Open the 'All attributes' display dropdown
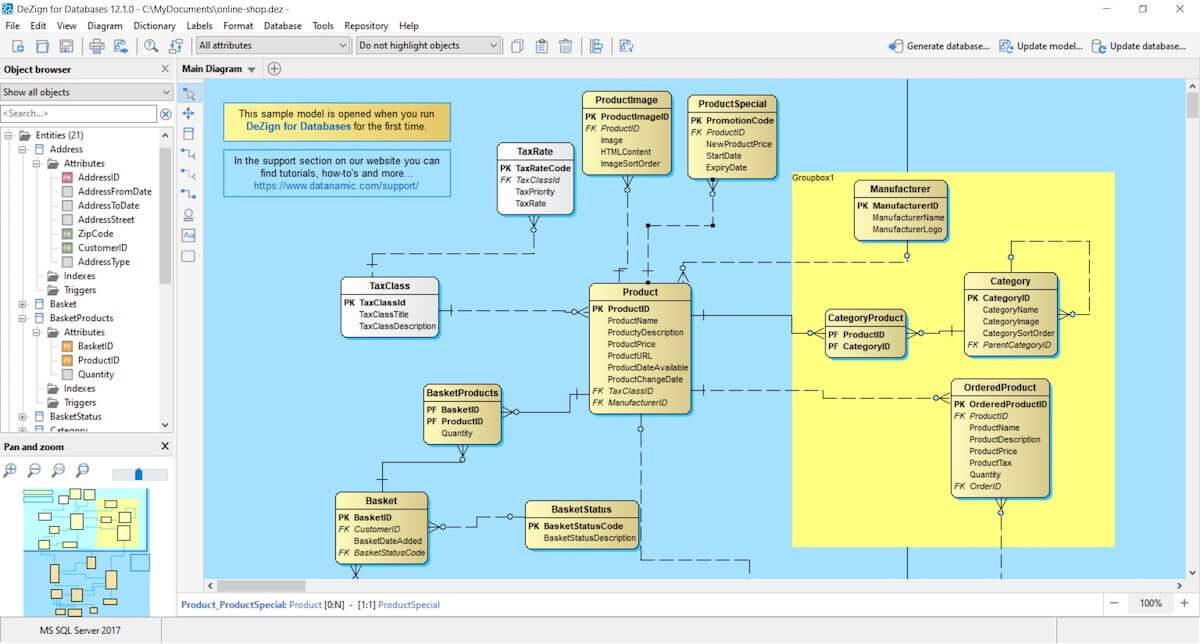This screenshot has width=1200, height=644. tap(272, 46)
